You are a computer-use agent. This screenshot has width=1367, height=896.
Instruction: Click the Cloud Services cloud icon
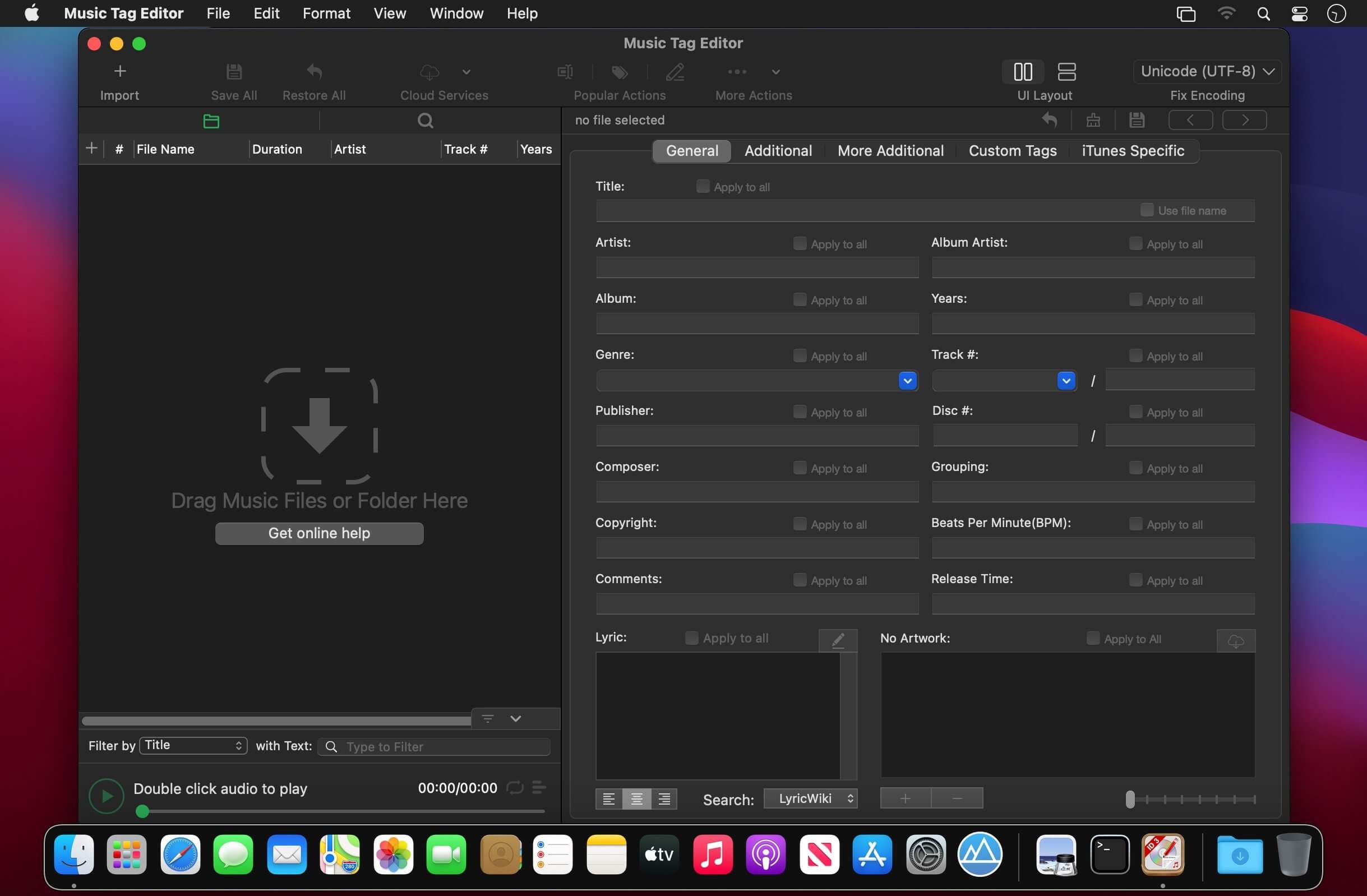pyautogui.click(x=429, y=72)
